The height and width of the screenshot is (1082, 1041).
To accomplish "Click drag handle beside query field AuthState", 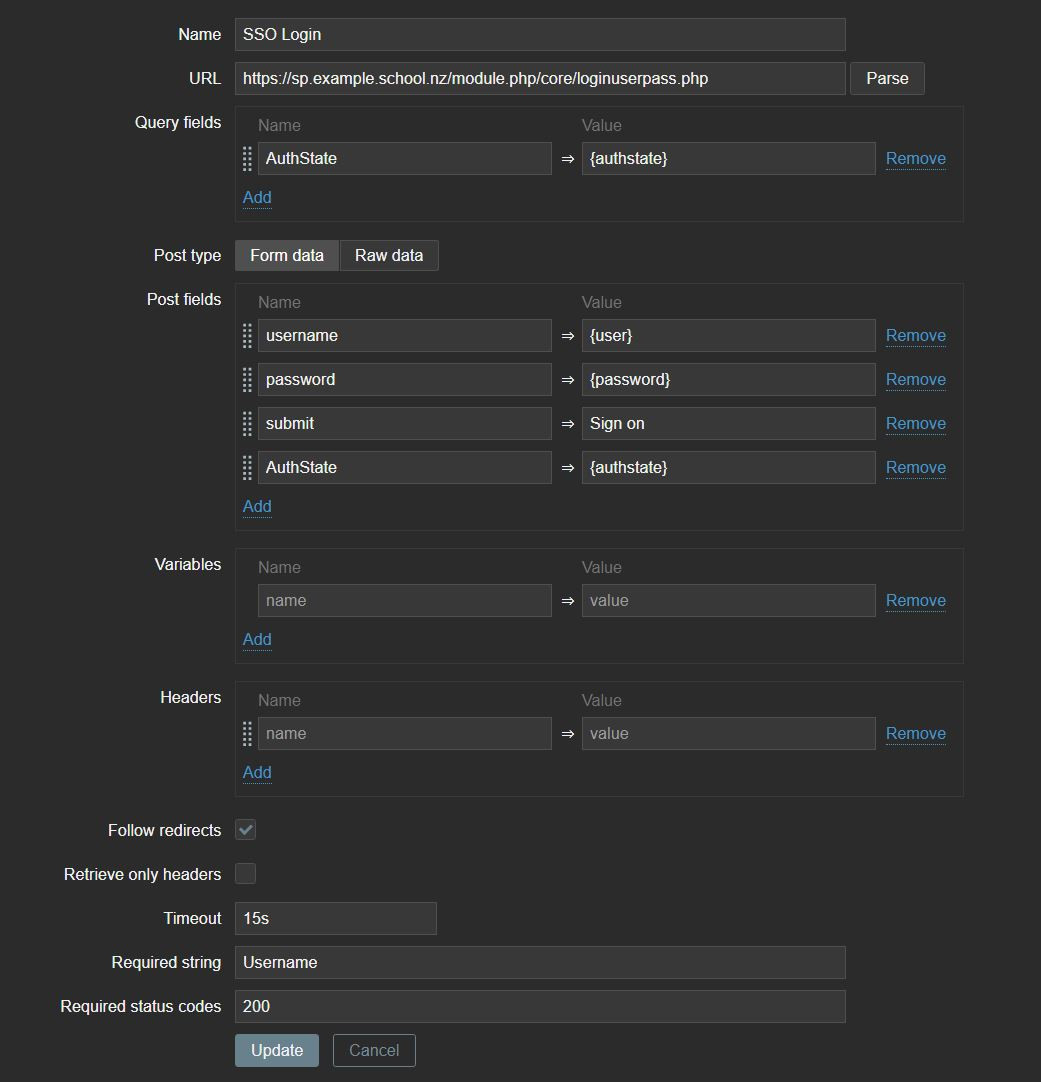I will [247, 159].
